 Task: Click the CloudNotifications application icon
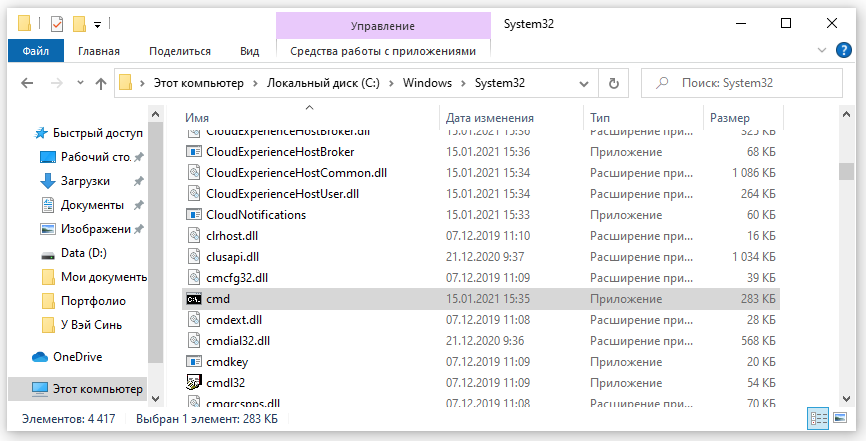click(x=195, y=214)
